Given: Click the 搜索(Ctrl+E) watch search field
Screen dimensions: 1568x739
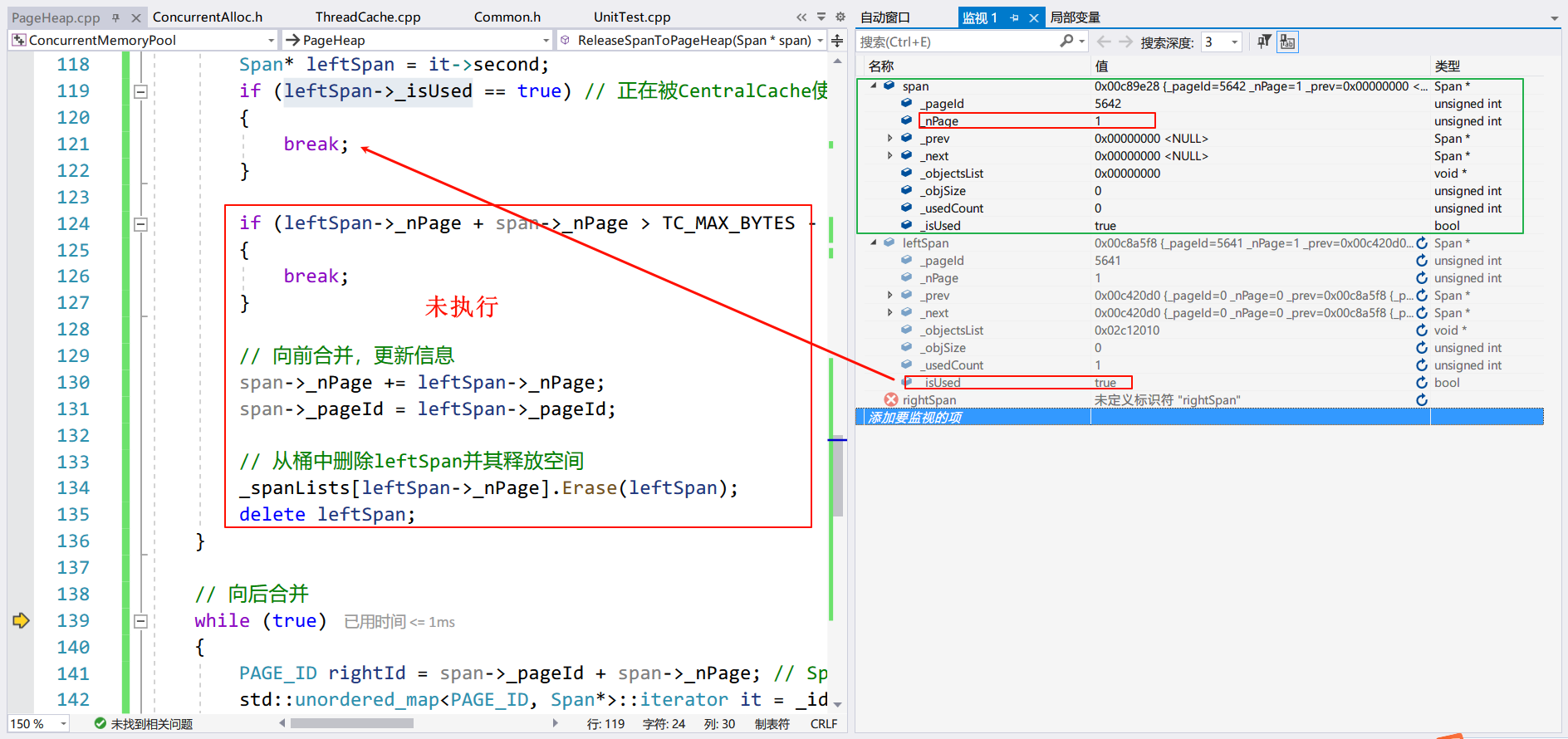Looking at the screenshot, I should (955, 42).
